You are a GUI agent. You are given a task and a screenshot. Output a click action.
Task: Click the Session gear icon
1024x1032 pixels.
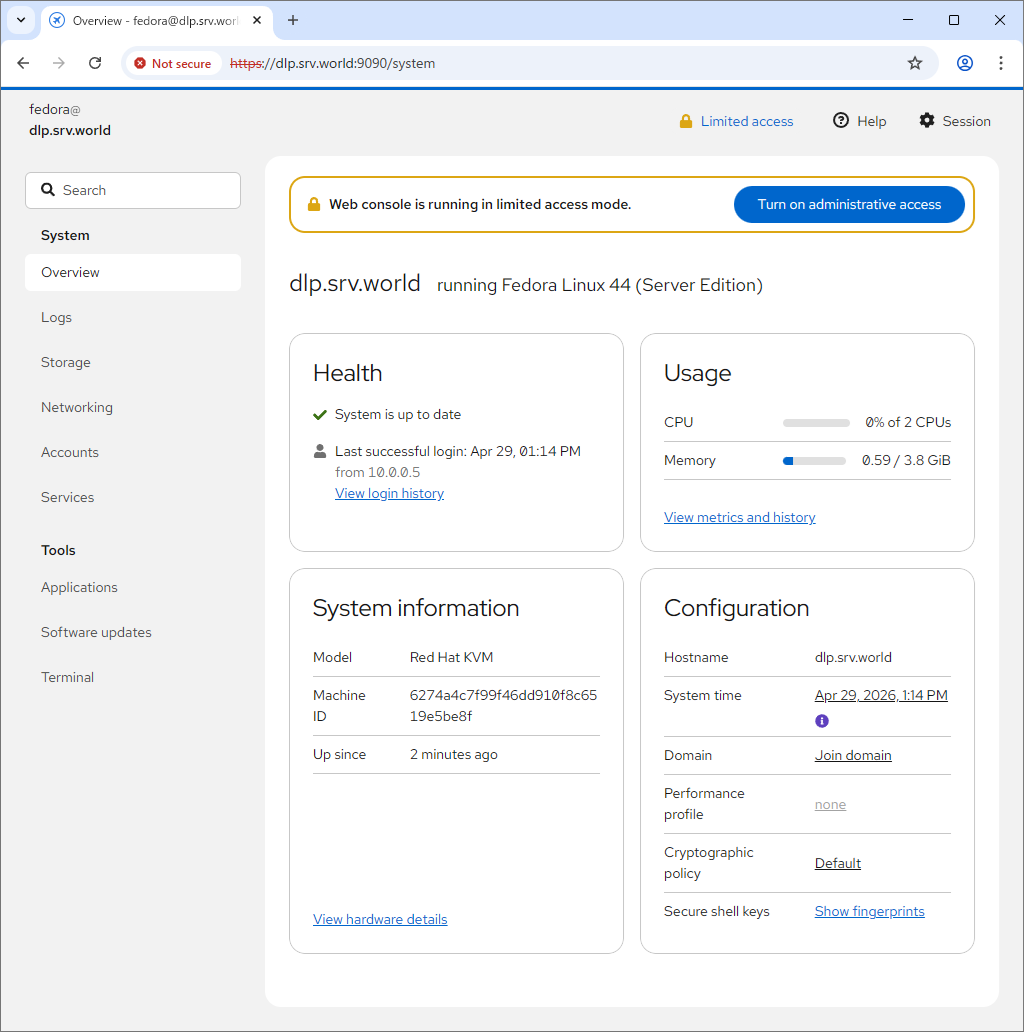[927, 120]
